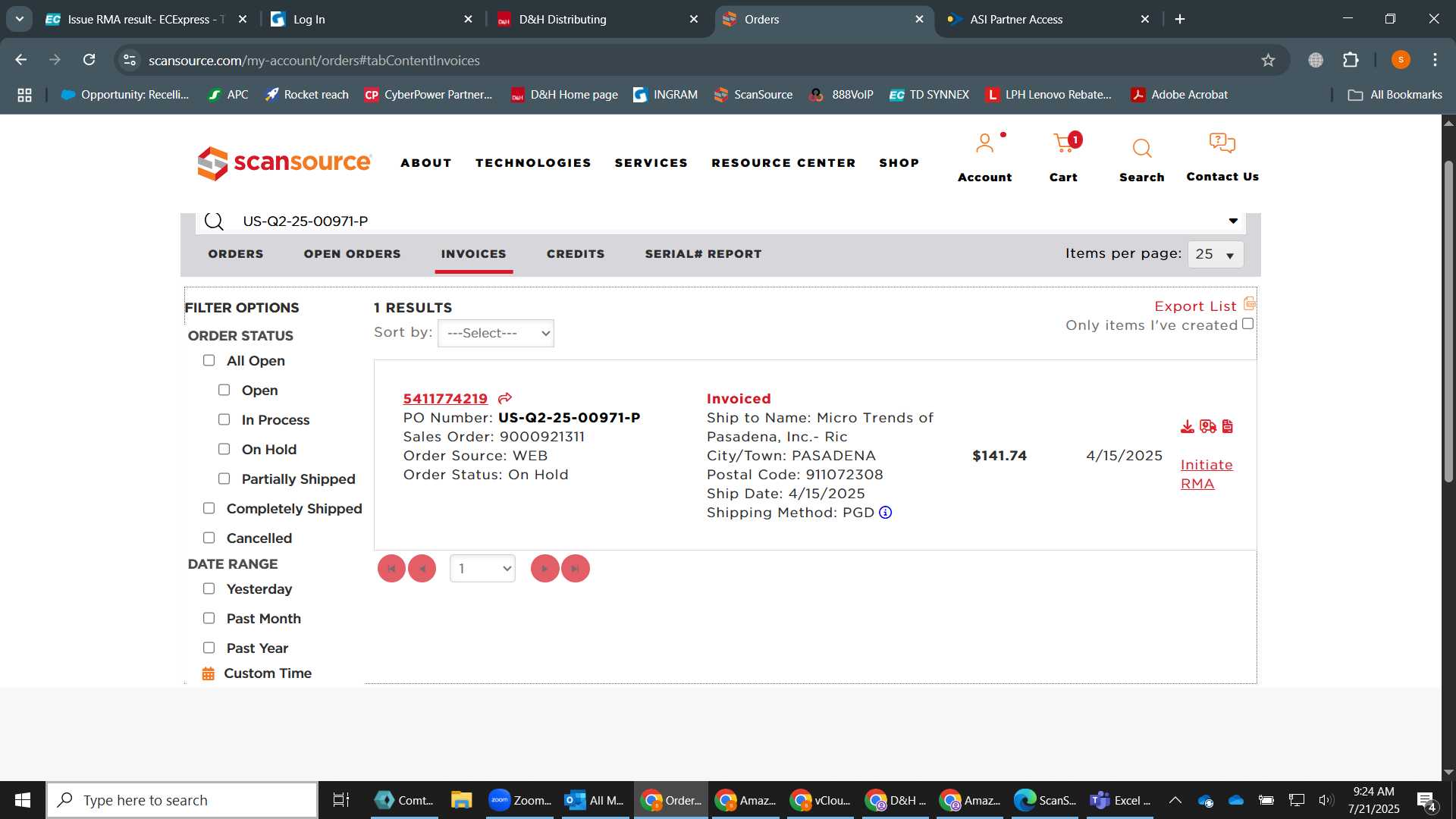
Task: Open the Items per page dropdown
Action: pos(1216,255)
